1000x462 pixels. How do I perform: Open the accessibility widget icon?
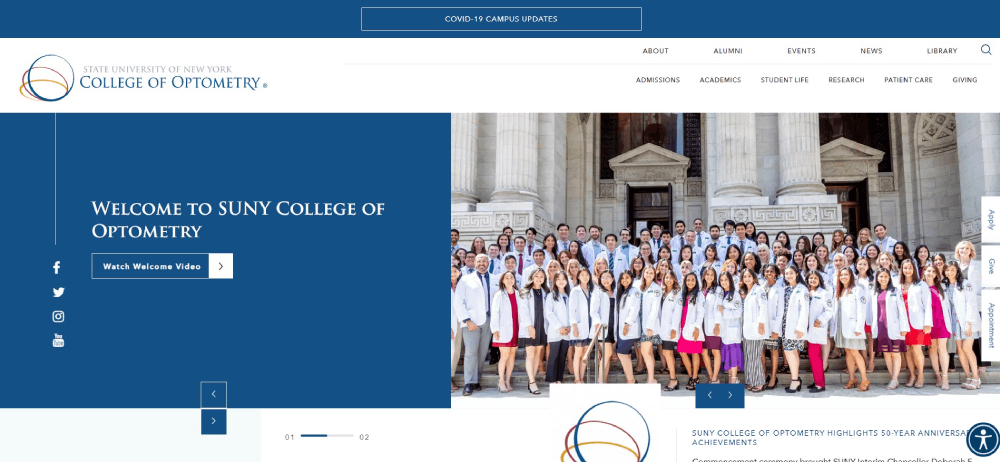(x=983, y=439)
